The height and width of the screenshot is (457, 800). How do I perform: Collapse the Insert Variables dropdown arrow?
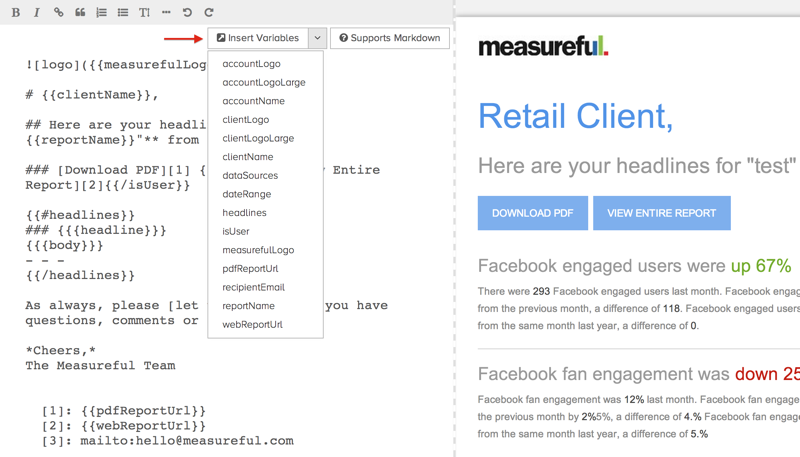point(317,38)
